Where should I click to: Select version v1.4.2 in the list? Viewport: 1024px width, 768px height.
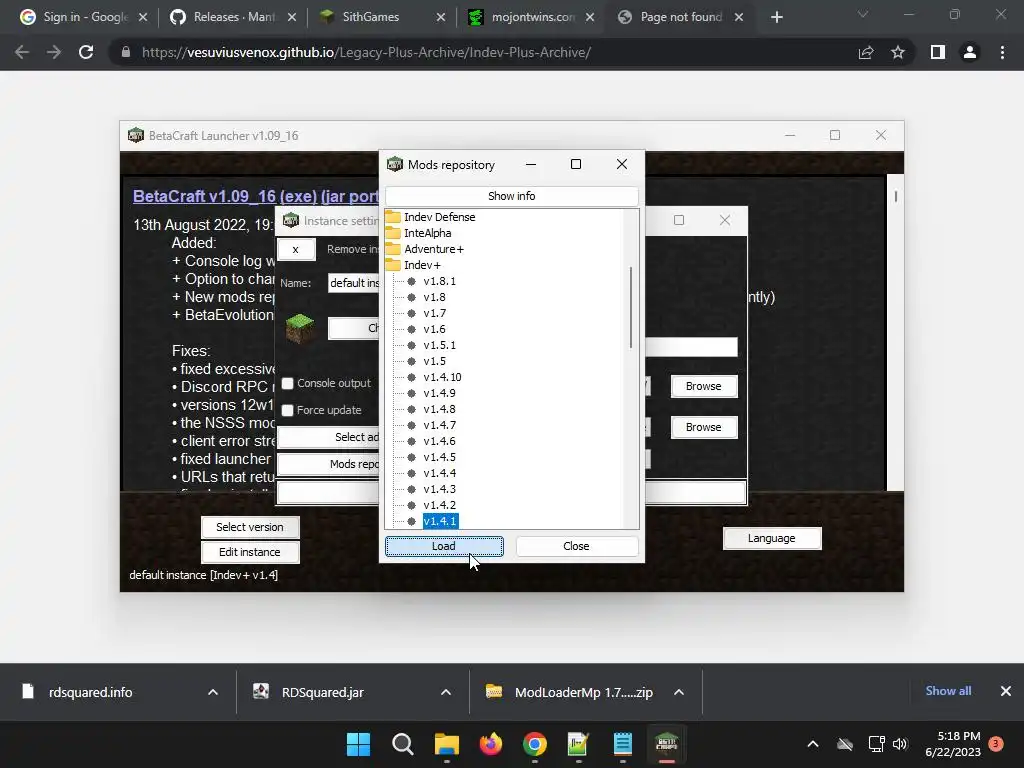(x=439, y=505)
